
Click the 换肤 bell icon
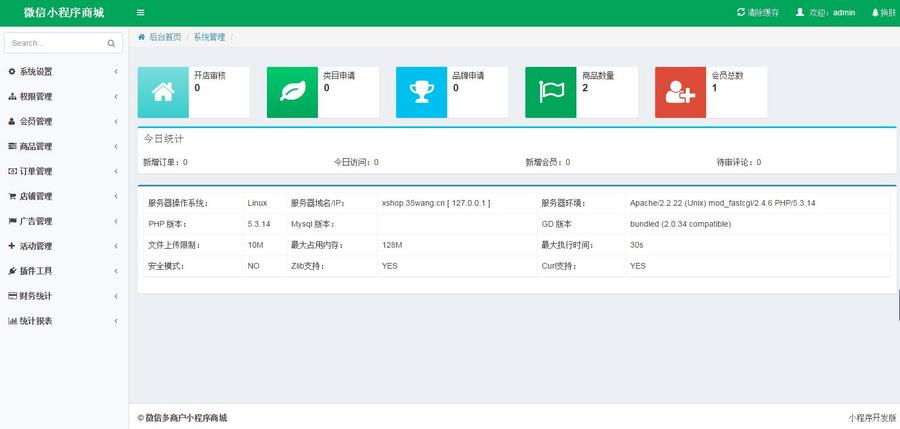tap(875, 12)
